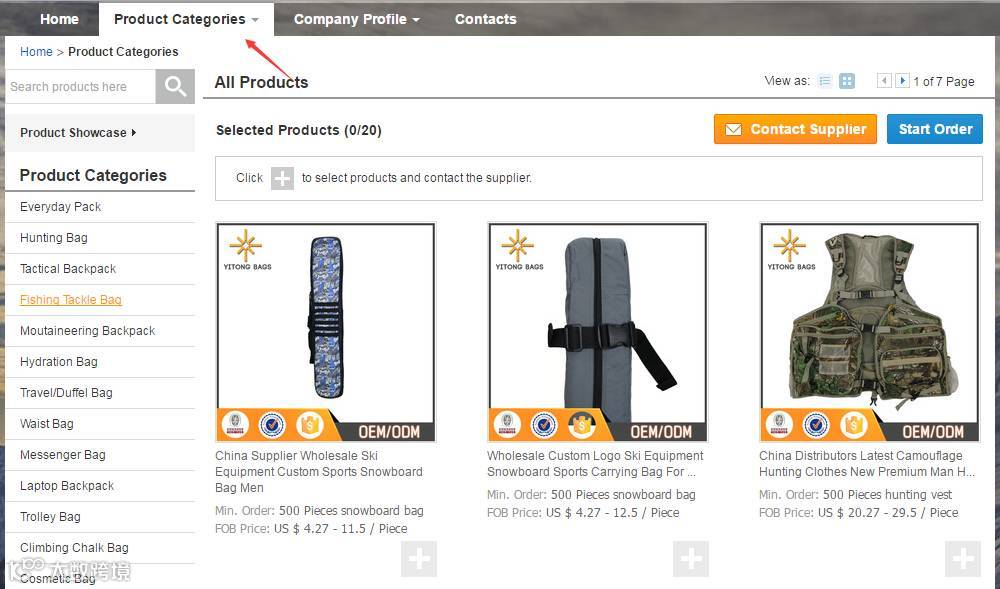Click Home breadcrumb link
This screenshot has height=589, width=1000.
tap(36, 52)
